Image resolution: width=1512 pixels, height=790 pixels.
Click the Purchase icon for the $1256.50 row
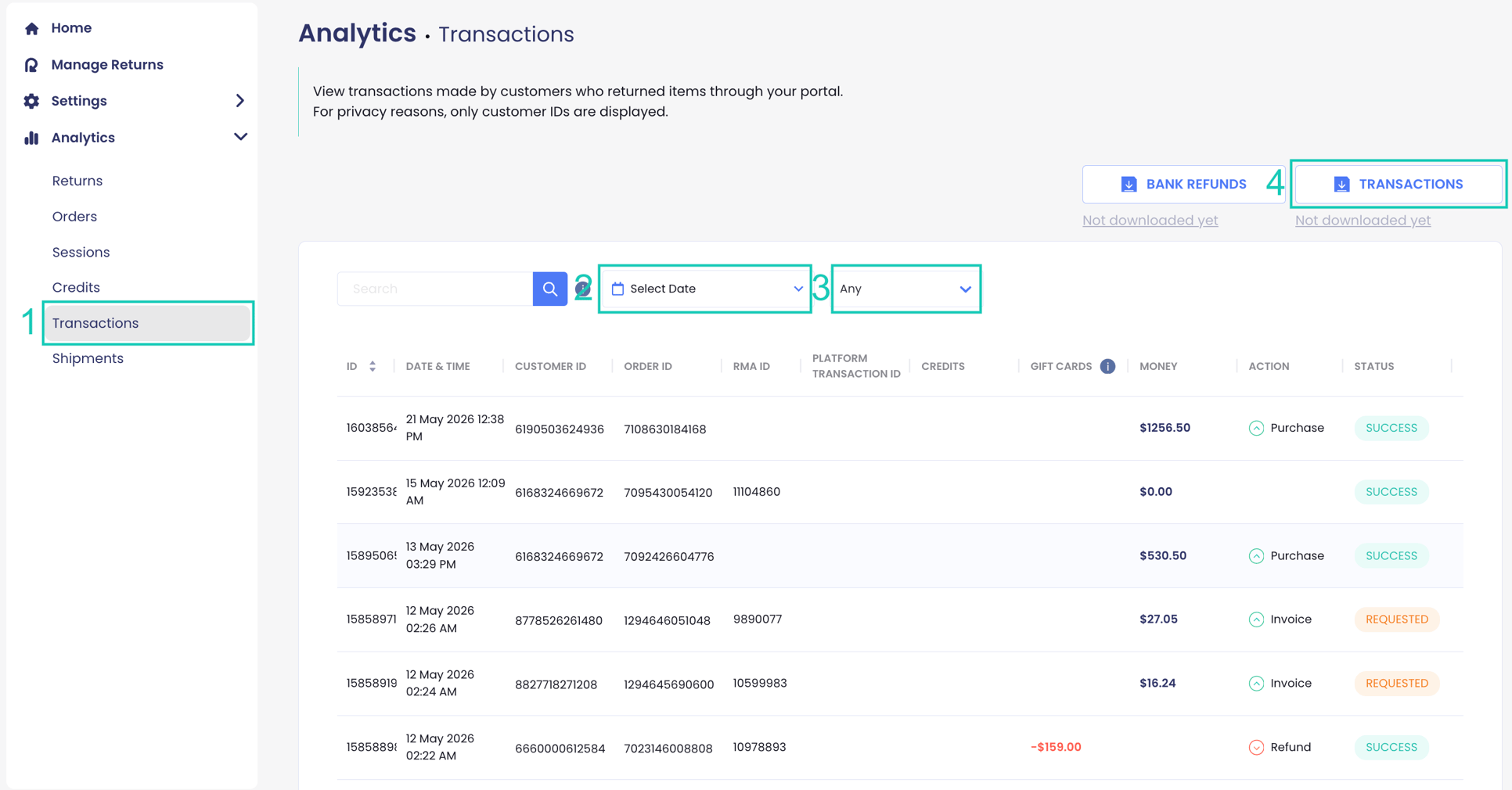(x=1256, y=428)
